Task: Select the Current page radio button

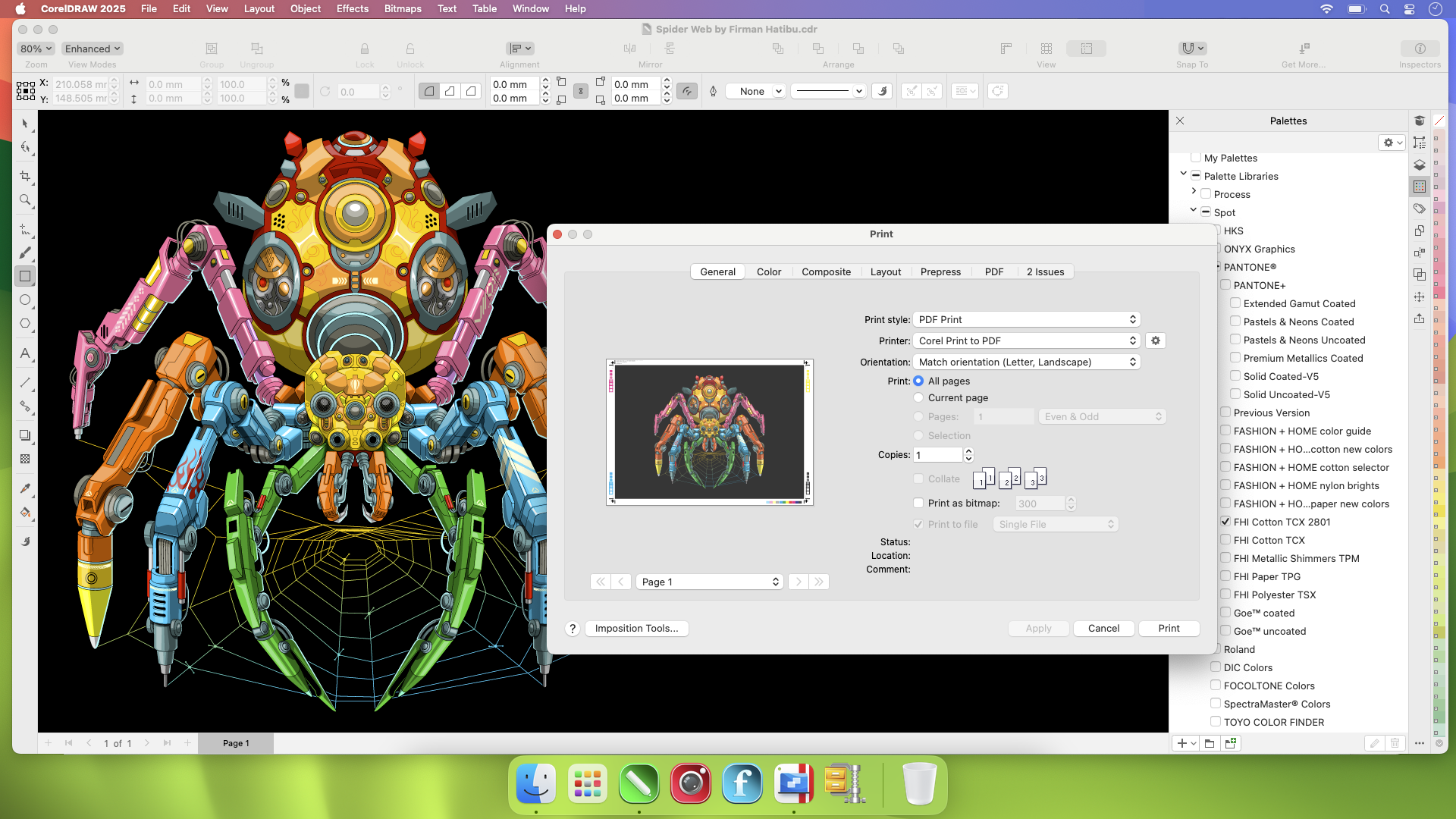Action: coord(918,397)
